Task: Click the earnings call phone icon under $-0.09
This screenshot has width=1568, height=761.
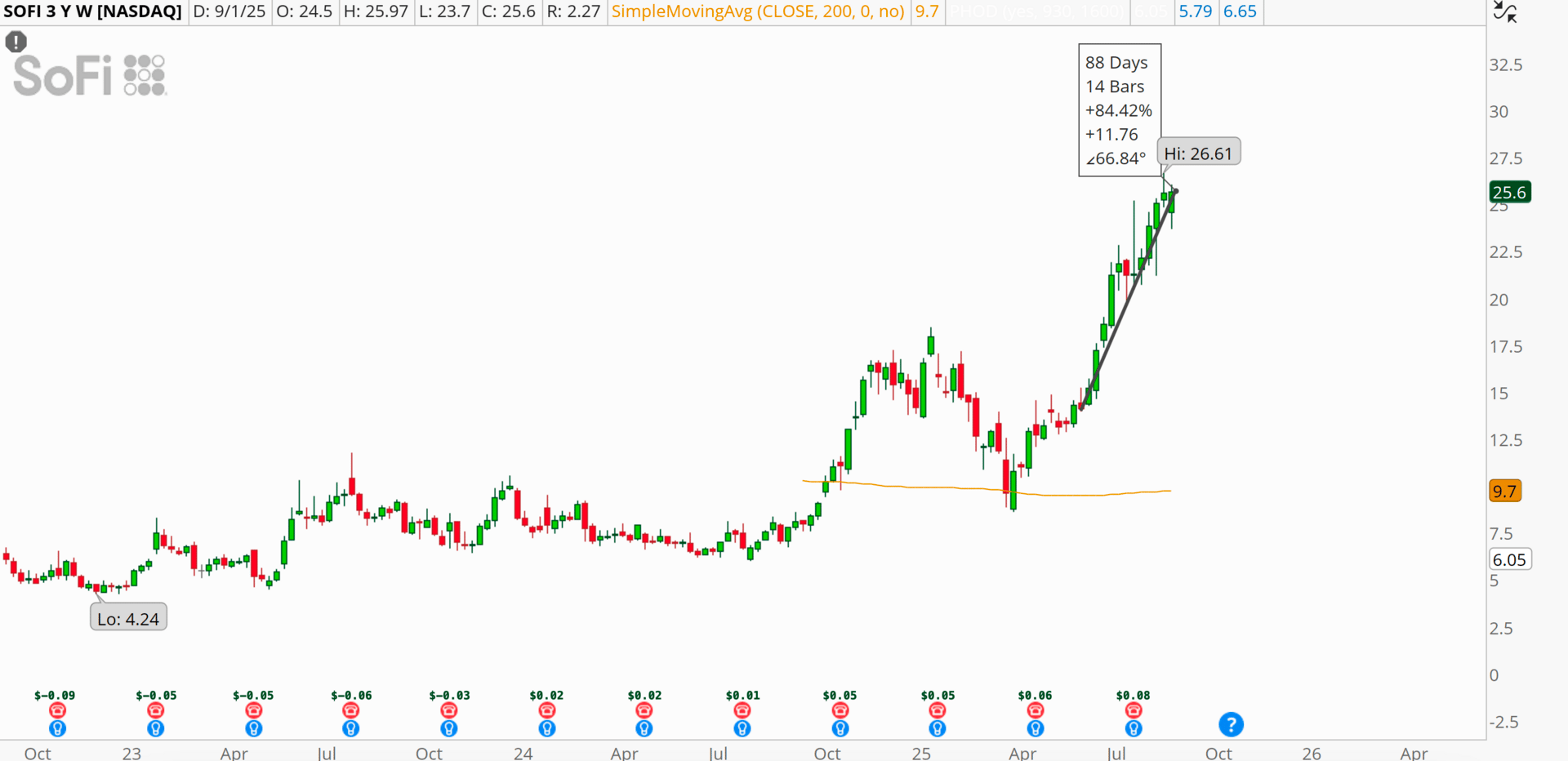Action: pos(57,711)
